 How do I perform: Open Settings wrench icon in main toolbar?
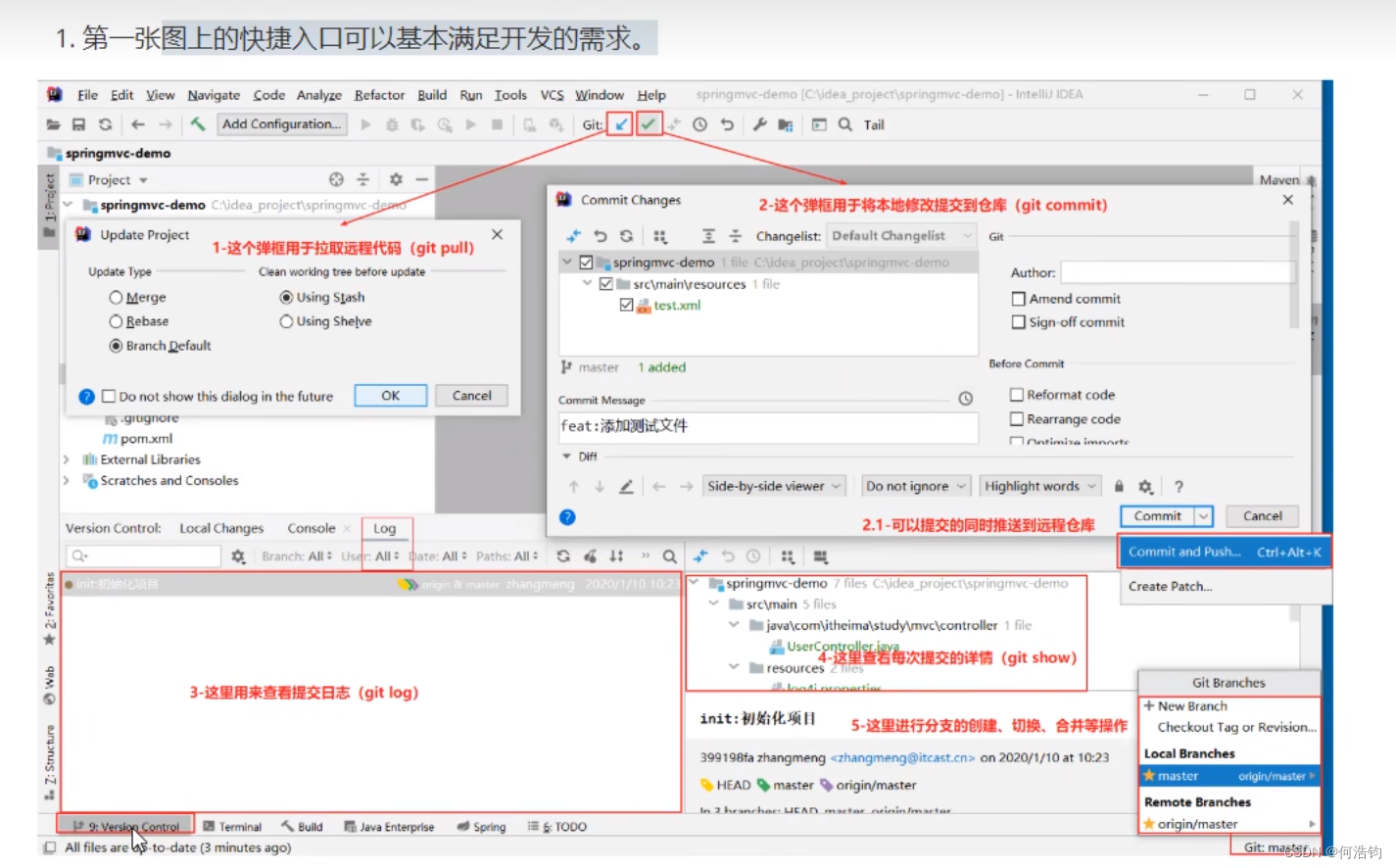tap(759, 124)
